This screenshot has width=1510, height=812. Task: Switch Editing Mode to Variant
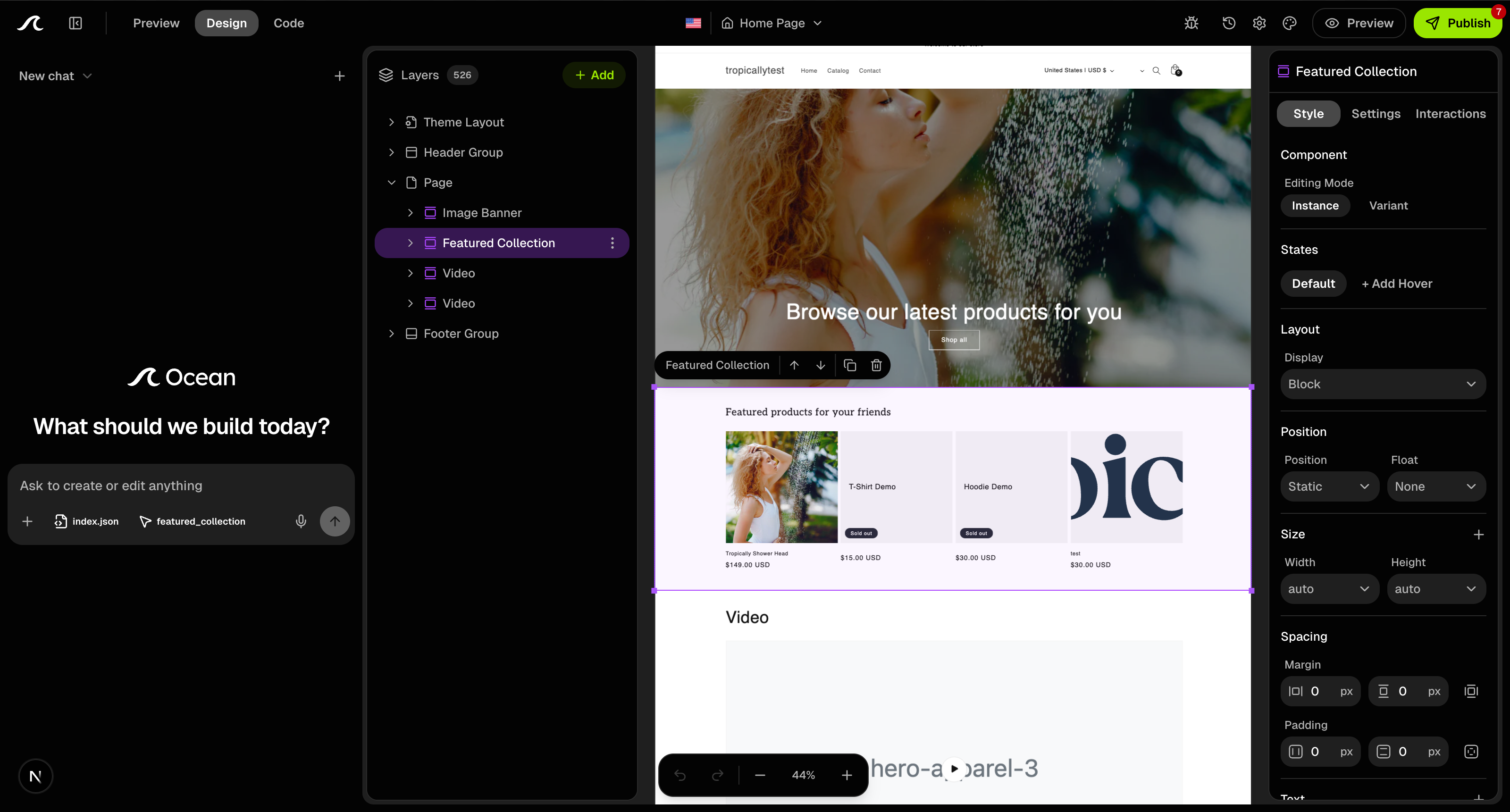1388,205
